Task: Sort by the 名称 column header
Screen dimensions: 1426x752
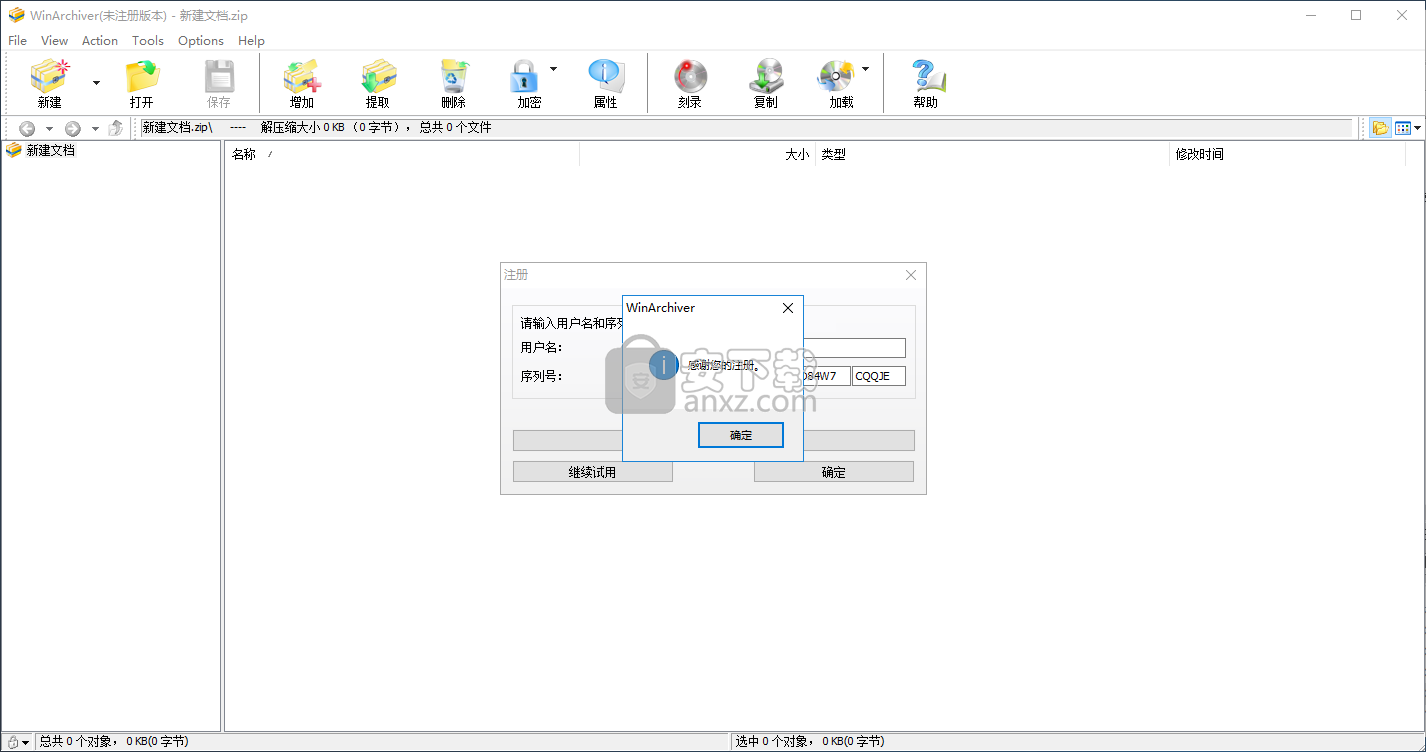Action: 404,154
